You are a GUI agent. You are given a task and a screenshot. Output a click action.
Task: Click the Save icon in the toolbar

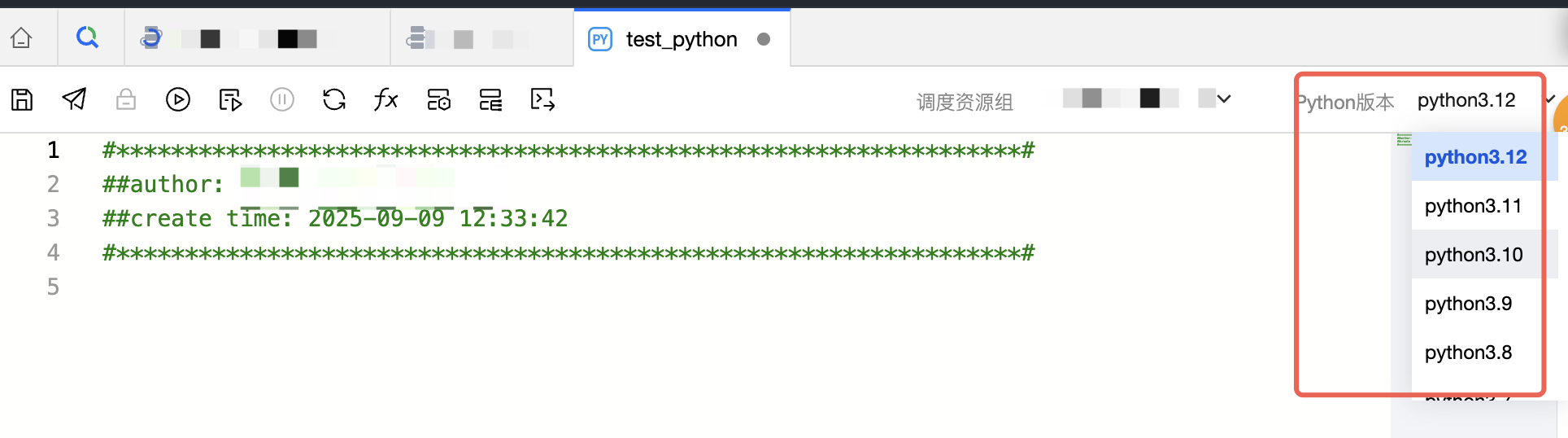click(x=22, y=100)
